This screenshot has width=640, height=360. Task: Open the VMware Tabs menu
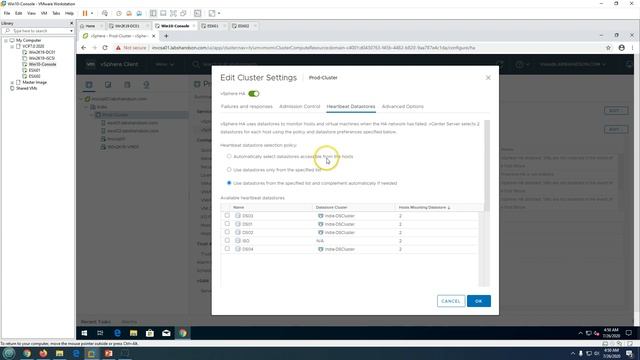pos(56,13)
